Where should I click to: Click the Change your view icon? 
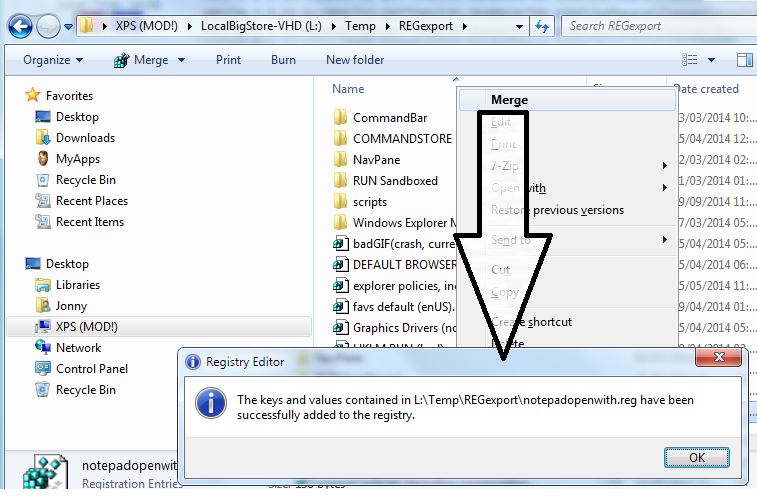coord(689,60)
